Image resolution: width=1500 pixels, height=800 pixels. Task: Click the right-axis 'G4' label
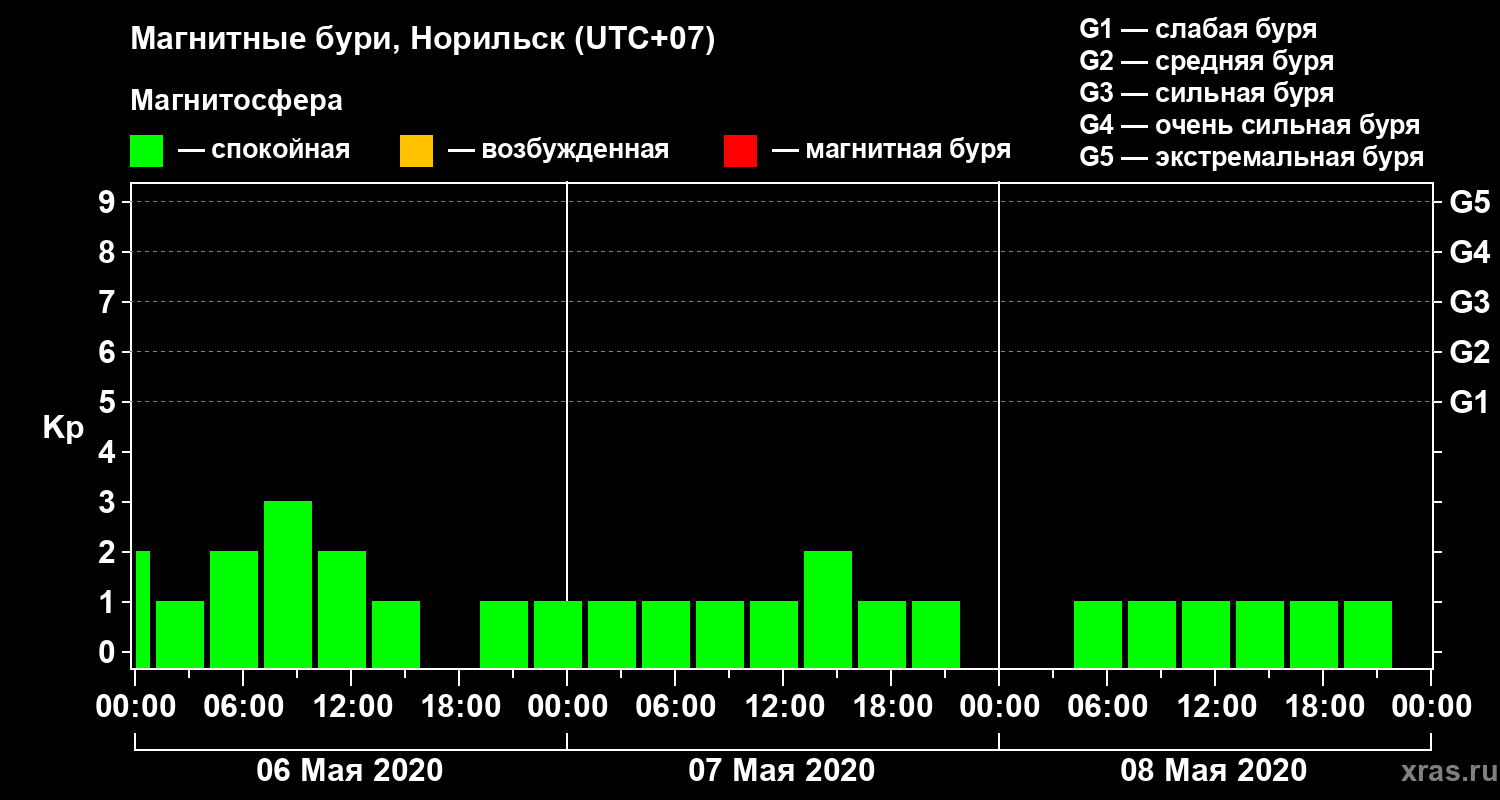point(1469,253)
